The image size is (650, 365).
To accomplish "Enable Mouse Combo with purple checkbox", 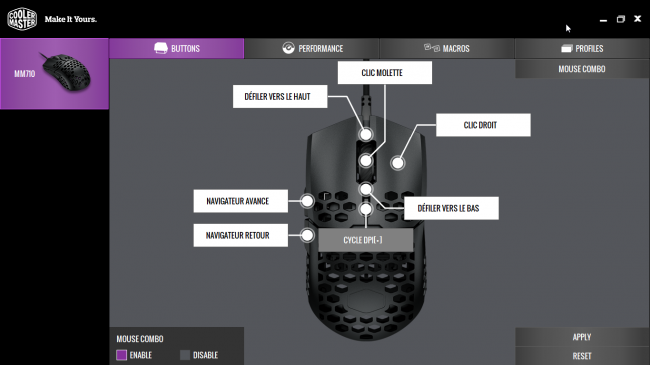I will coord(121,355).
